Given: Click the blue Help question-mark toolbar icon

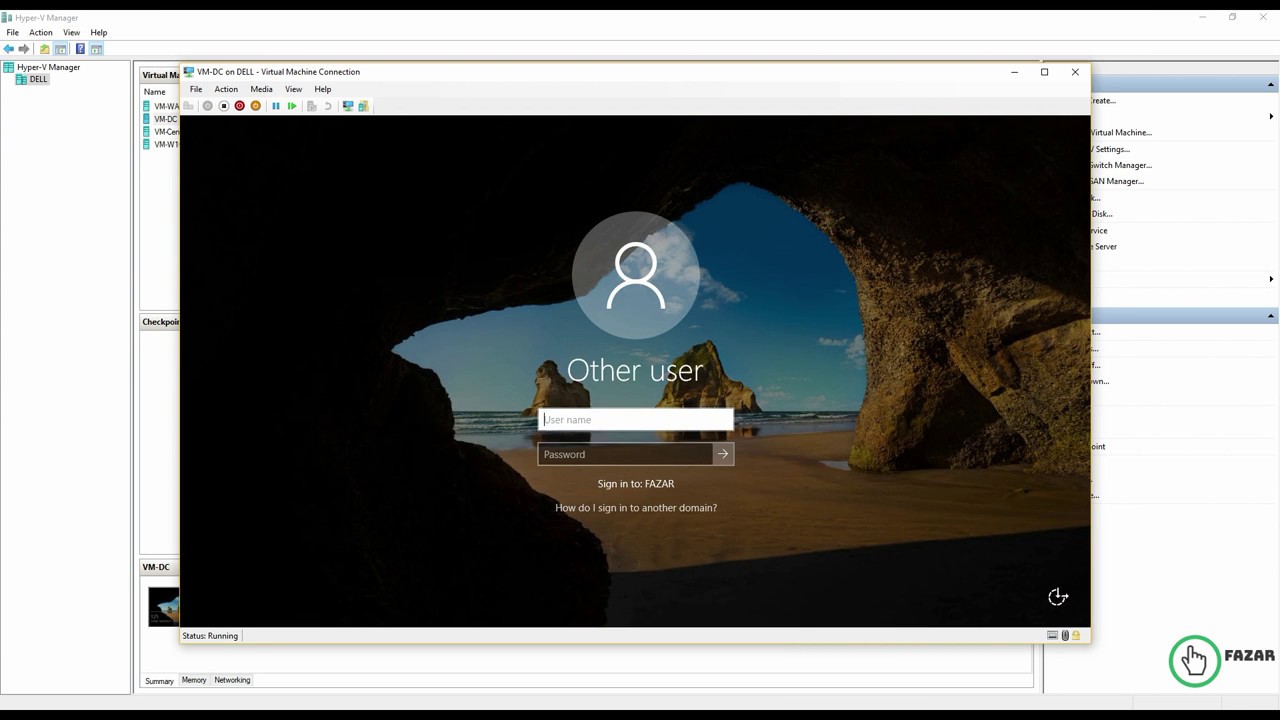Looking at the screenshot, I should 80,49.
